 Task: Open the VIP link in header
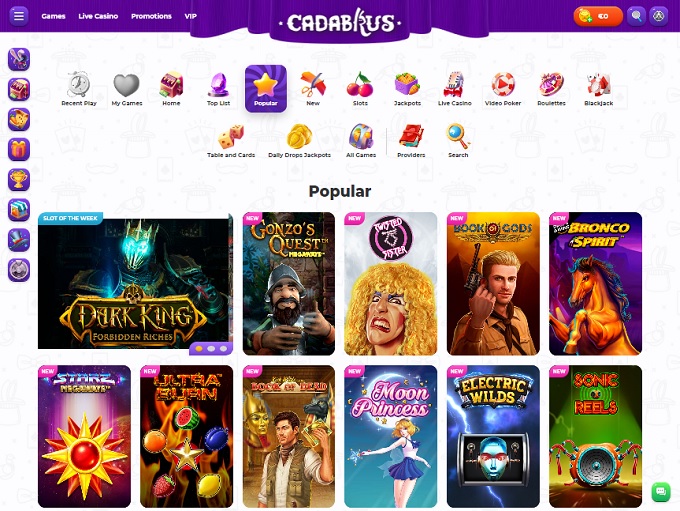(190, 16)
